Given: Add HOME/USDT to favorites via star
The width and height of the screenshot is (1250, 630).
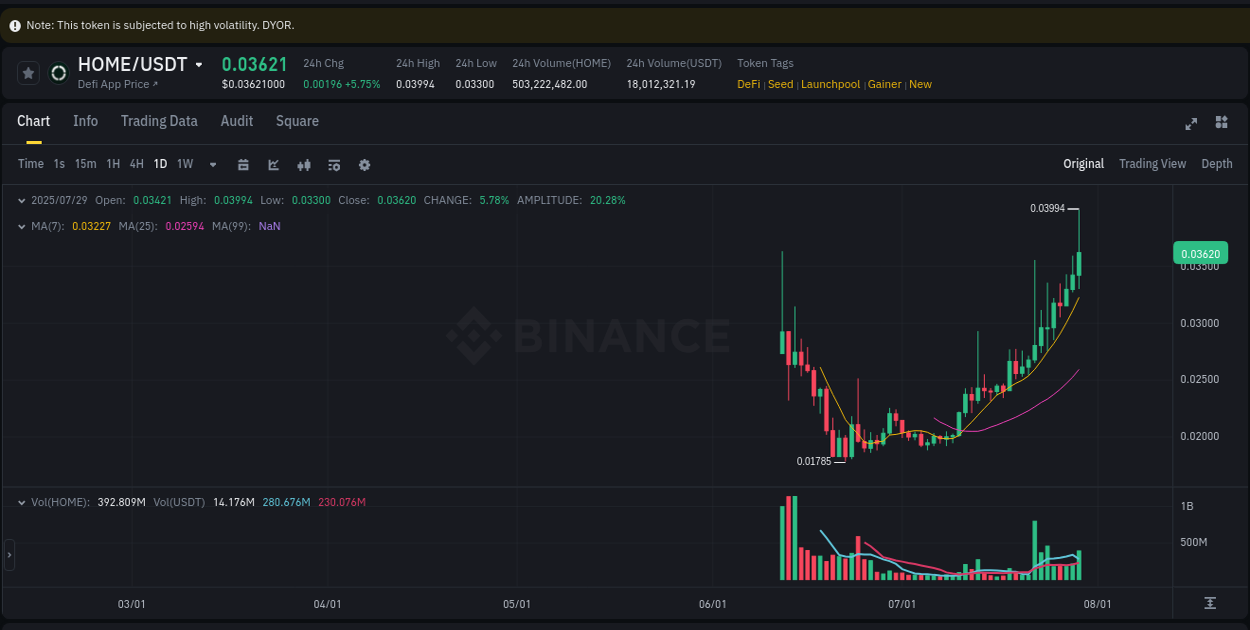Looking at the screenshot, I should [28, 72].
